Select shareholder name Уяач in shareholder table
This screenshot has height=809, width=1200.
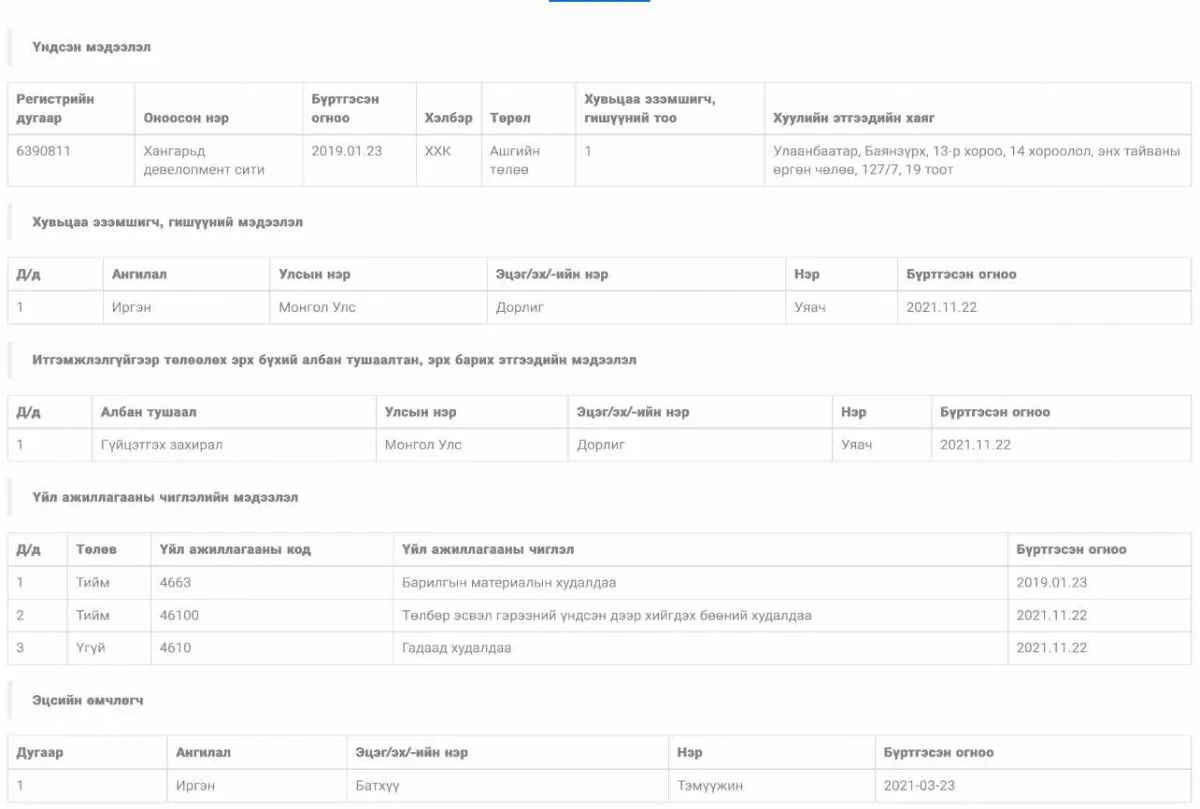coord(810,308)
